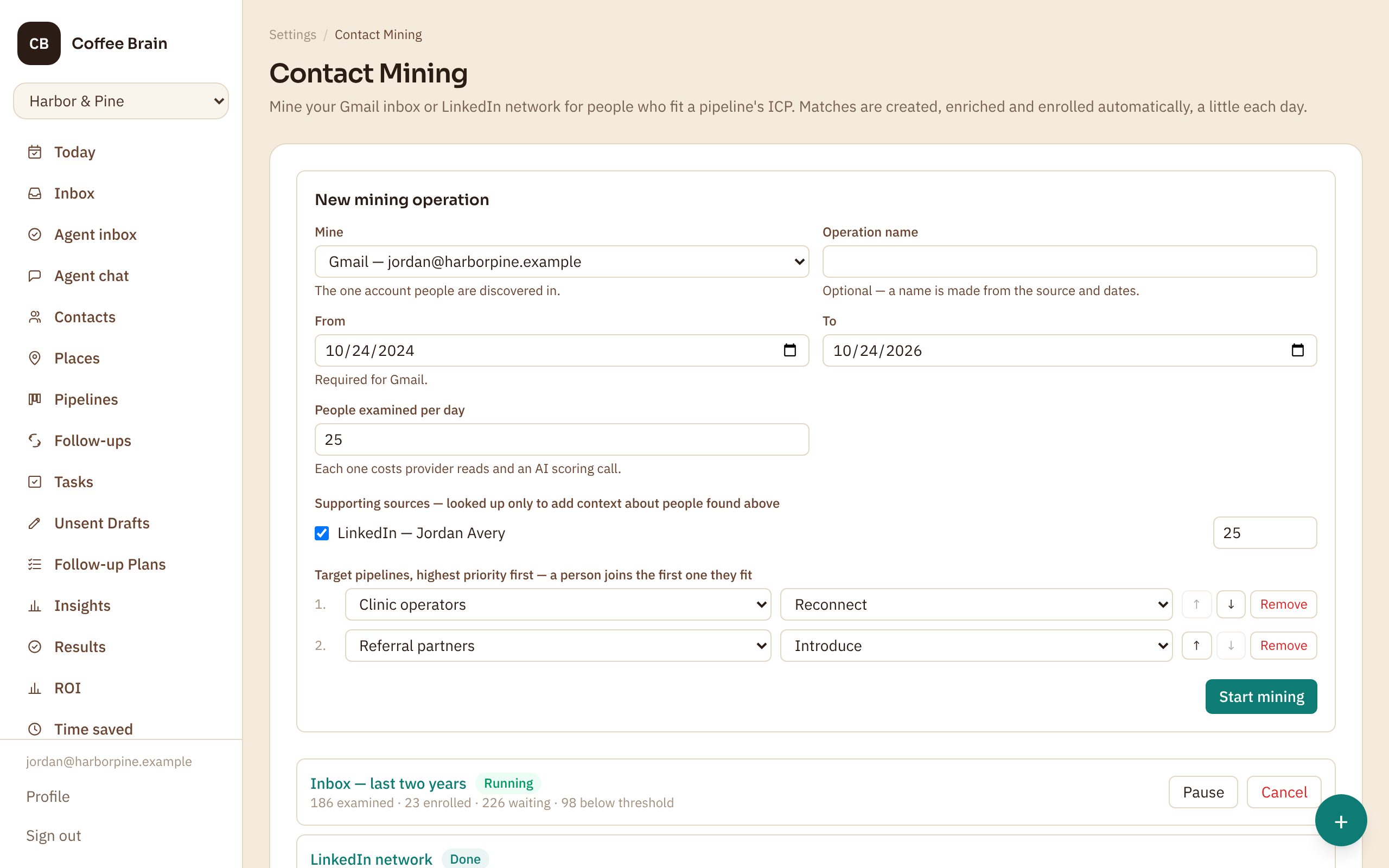Viewport: 1389px width, 868px height.
Task: Open Follow-ups via the cycle icon
Action: click(x=34, y=441)
